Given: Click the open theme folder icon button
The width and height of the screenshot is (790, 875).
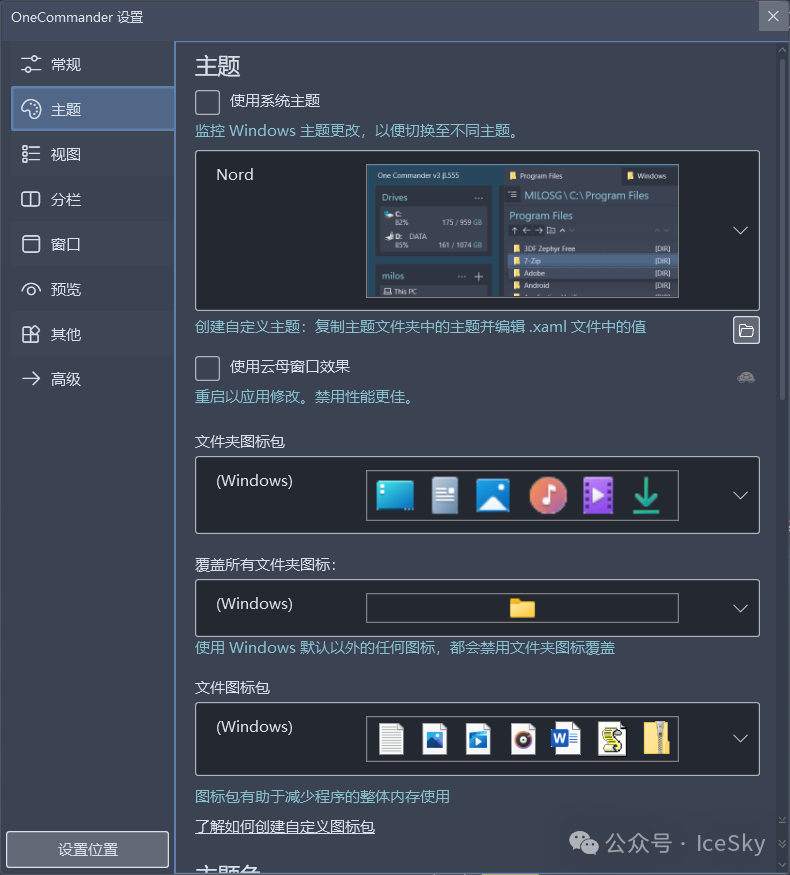Looking at the screenshot, I should 746,330.
